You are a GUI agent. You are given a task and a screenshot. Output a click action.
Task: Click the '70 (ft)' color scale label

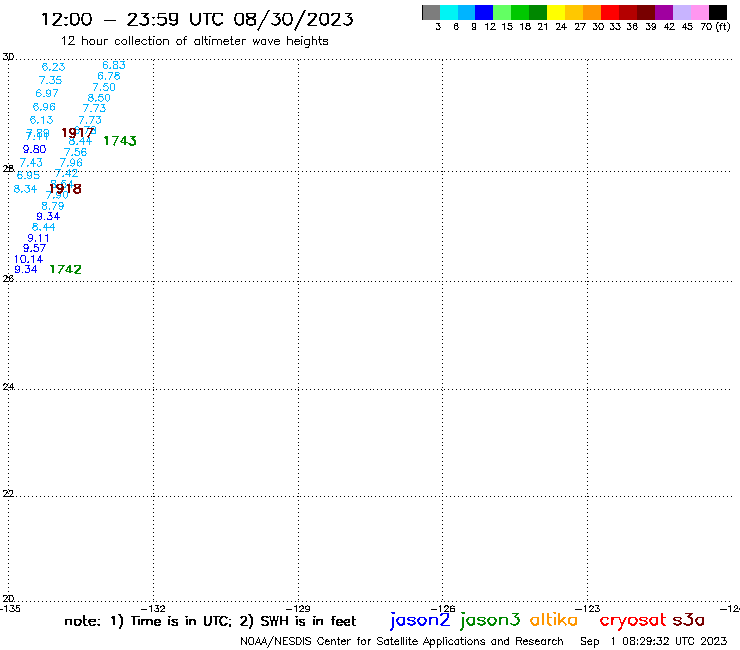tap(715, 27)
